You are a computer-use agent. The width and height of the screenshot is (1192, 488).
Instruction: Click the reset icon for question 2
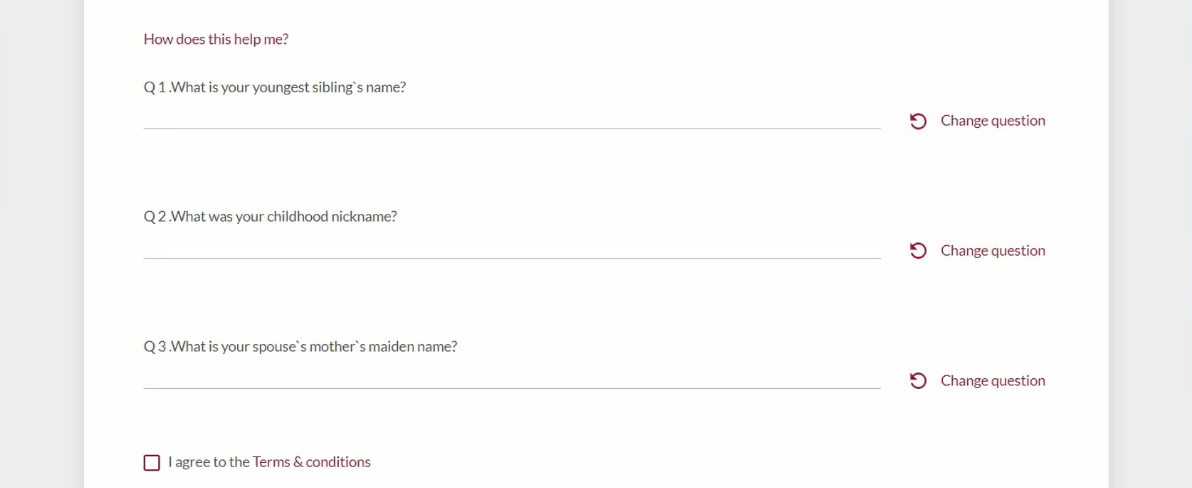point(918,251)
